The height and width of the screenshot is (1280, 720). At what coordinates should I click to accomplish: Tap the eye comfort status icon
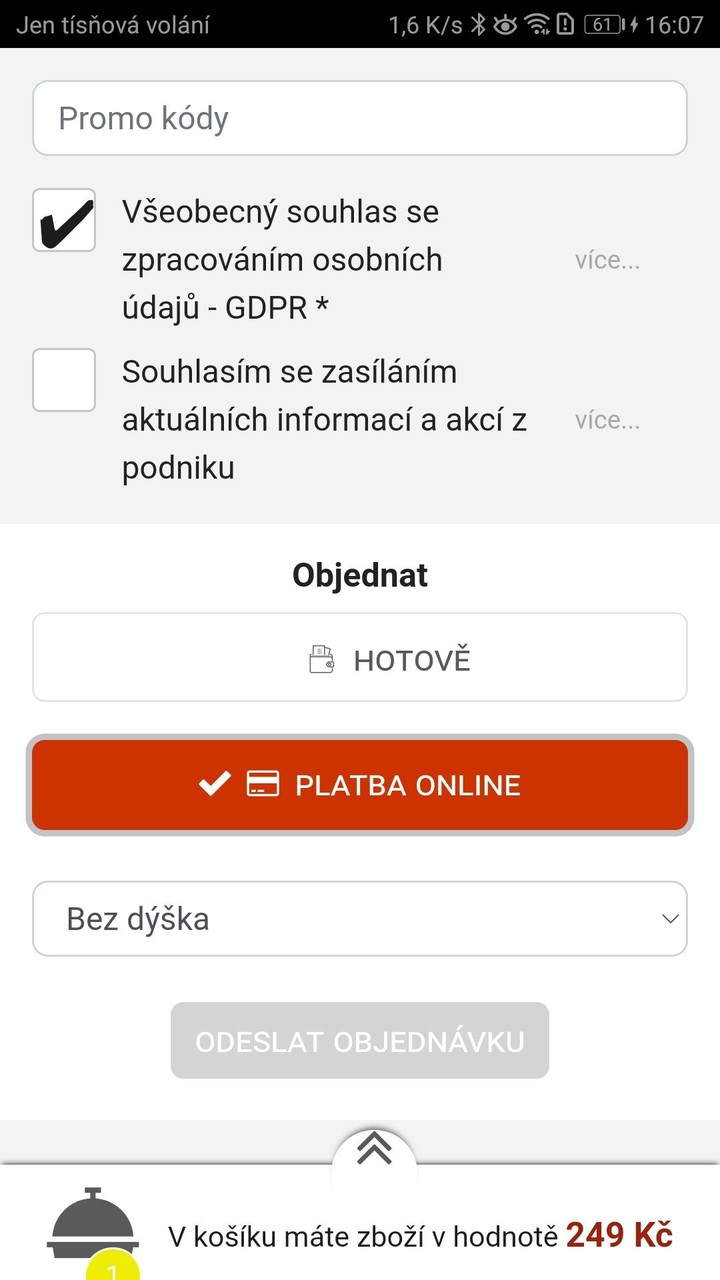[x=506, y=25]
